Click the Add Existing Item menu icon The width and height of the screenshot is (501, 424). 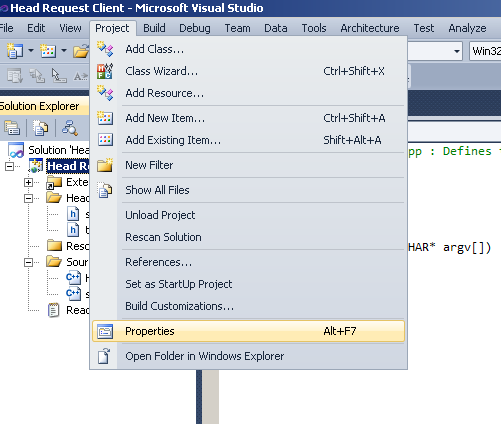click(105, 140)
